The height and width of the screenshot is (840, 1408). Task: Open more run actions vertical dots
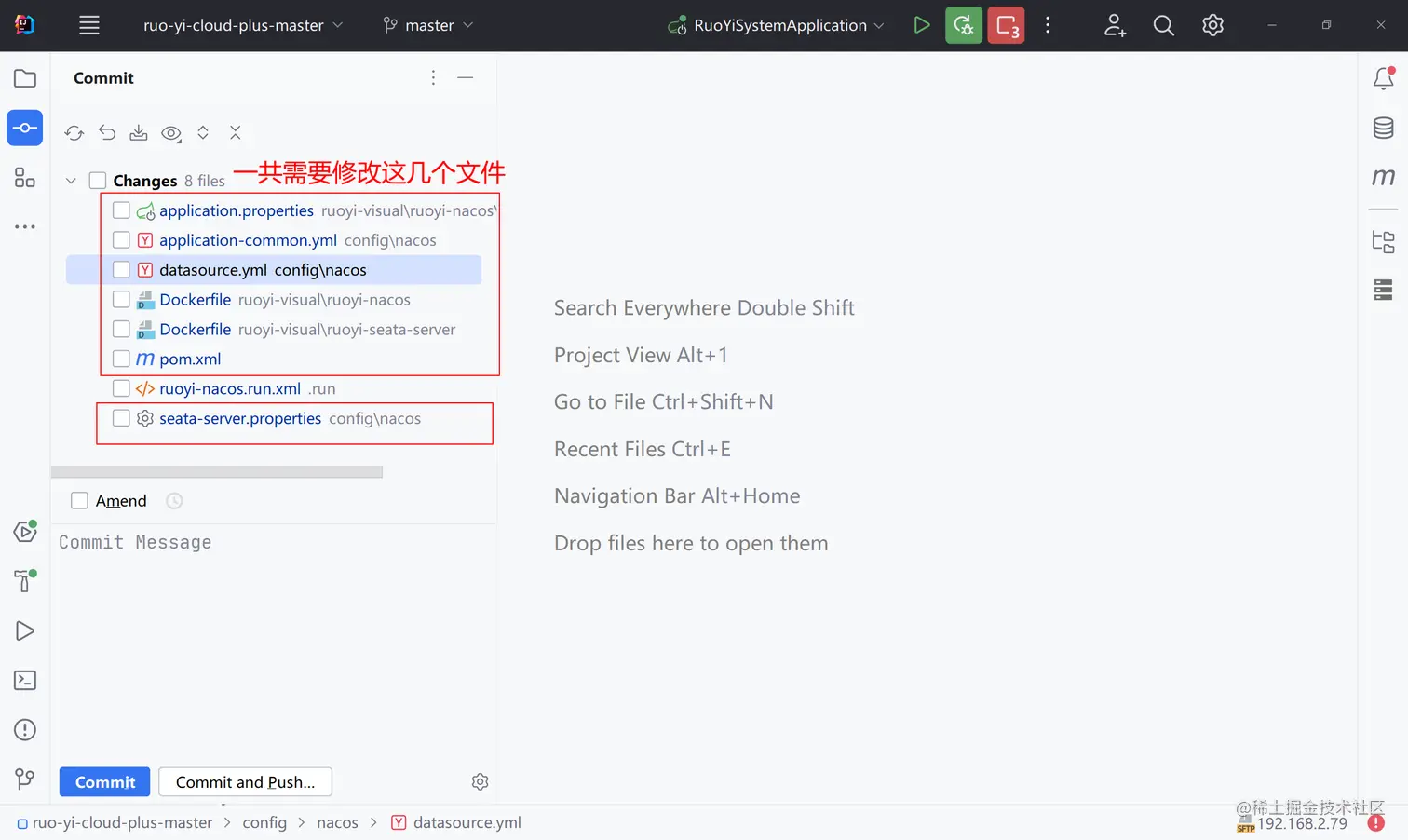coord(1048,25)
